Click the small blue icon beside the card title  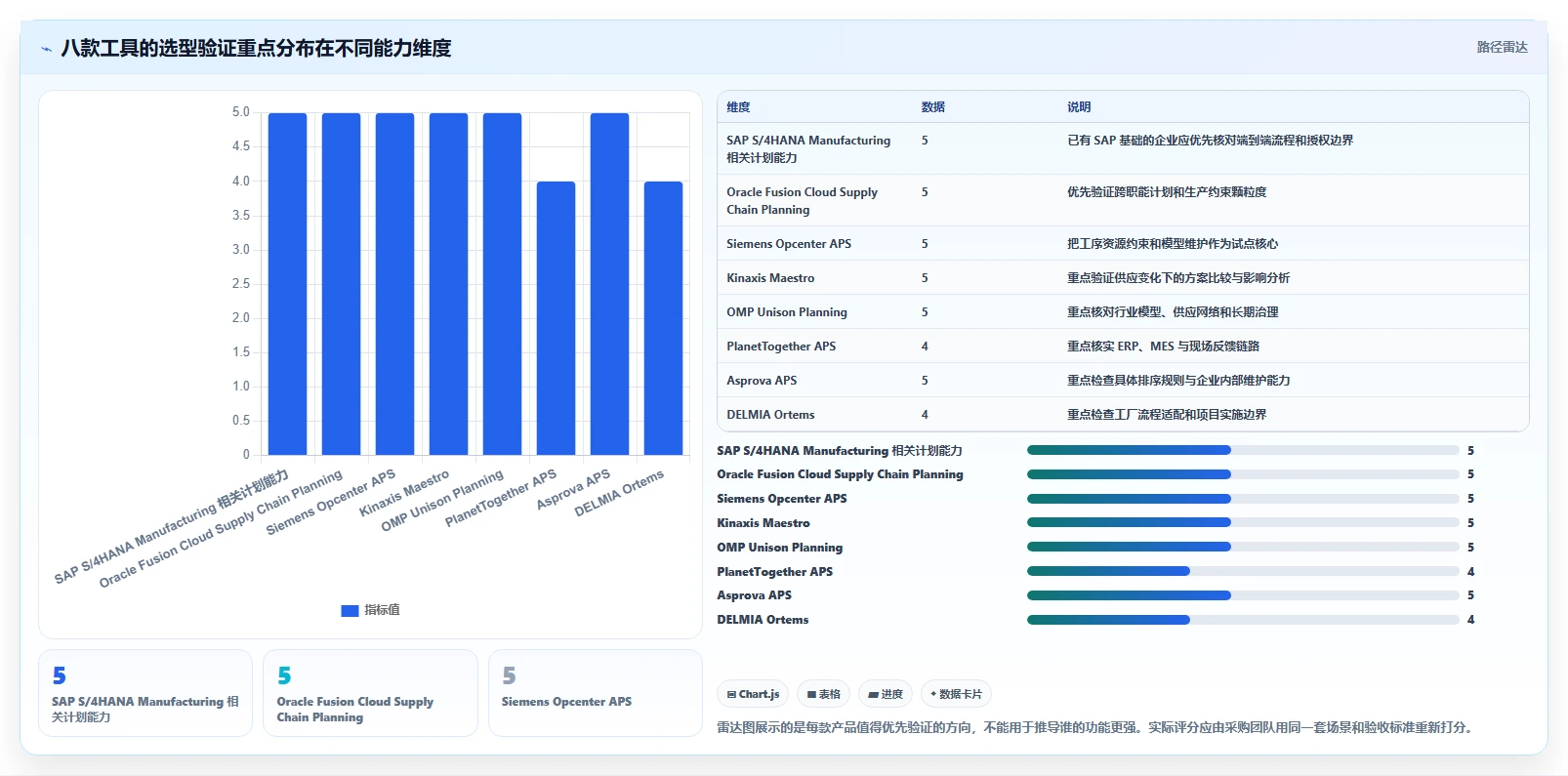[x=46, y=49]
